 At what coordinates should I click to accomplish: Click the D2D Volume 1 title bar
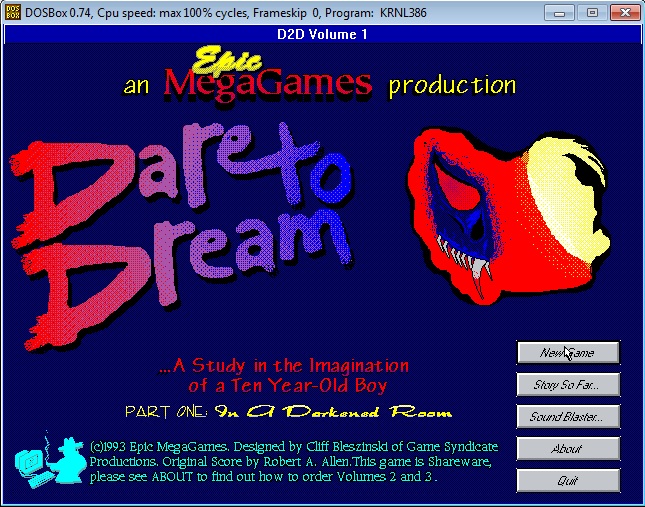tap(322, 34)
